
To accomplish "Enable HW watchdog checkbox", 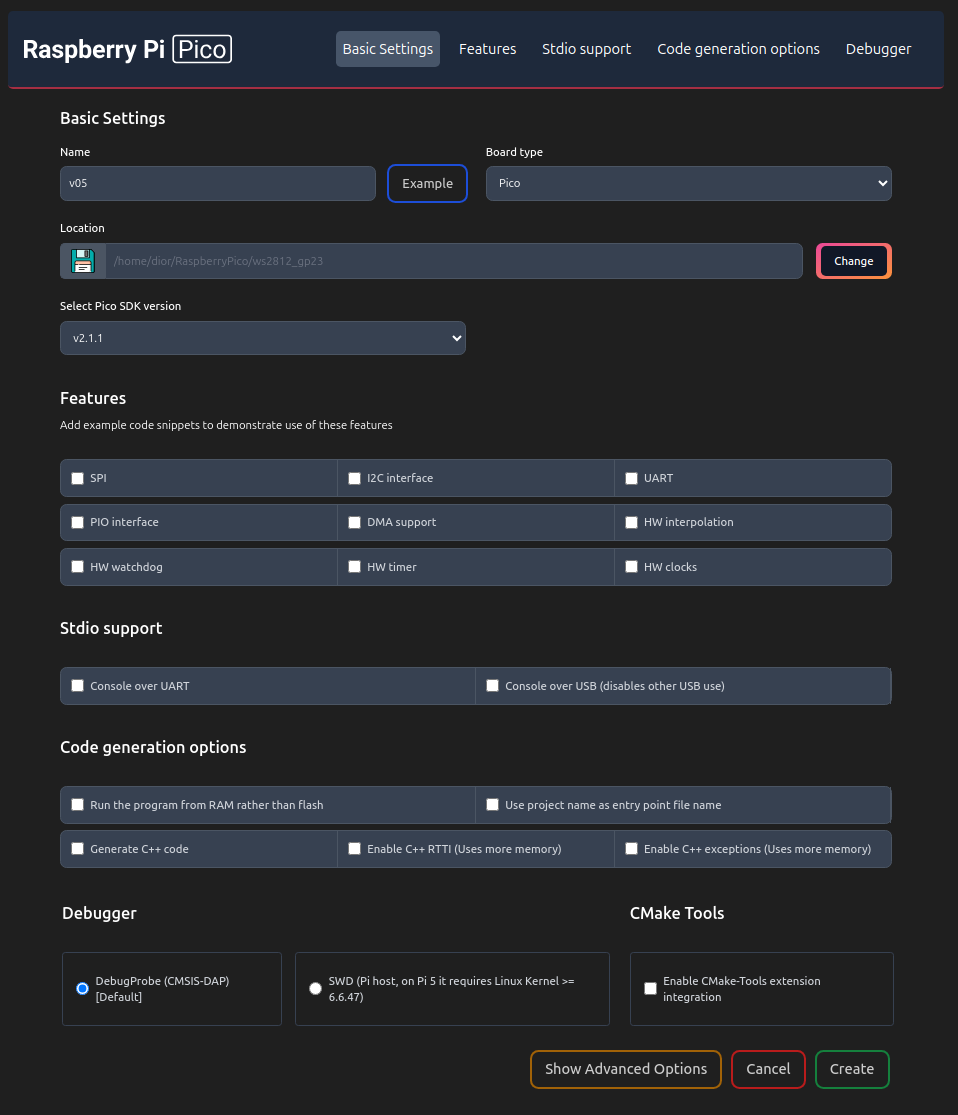I will (x=78, y=567).
